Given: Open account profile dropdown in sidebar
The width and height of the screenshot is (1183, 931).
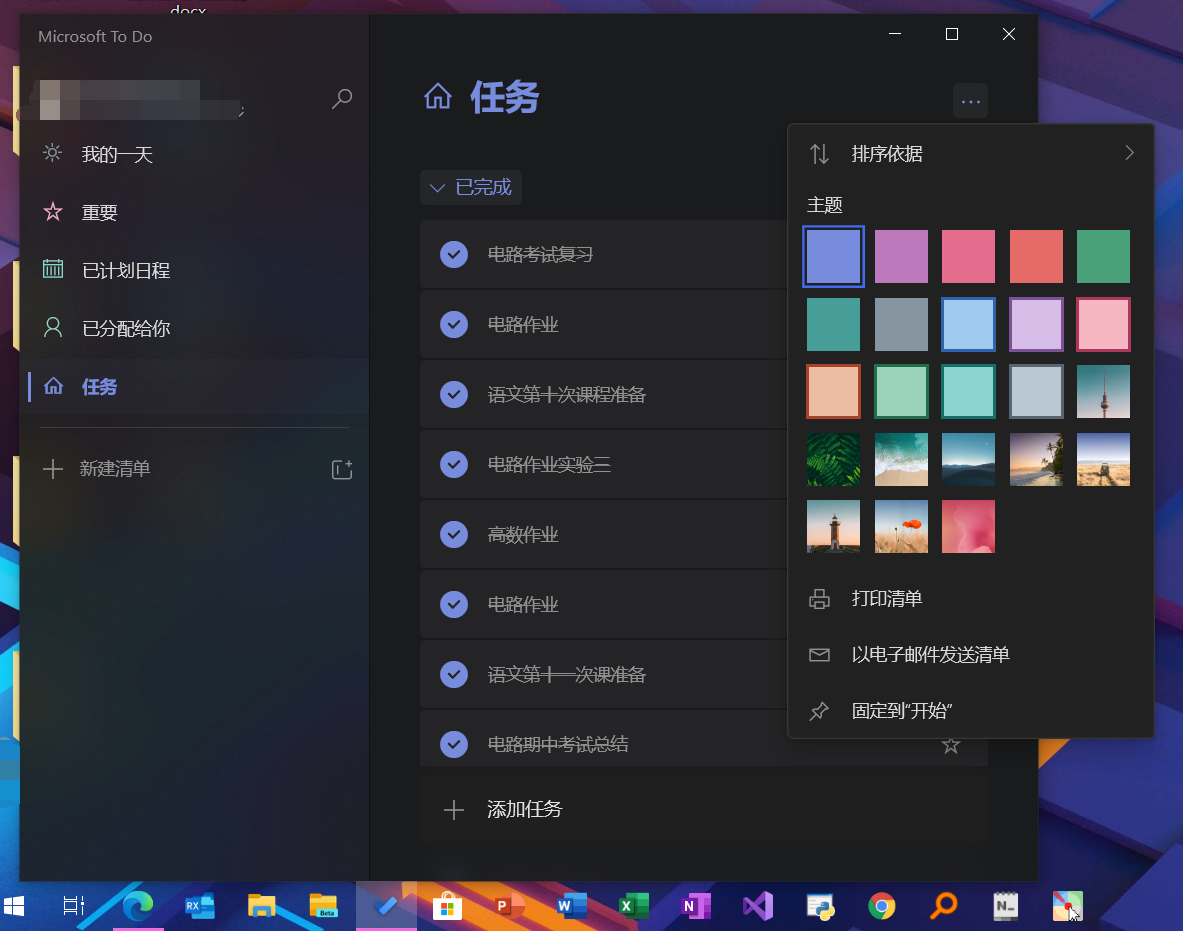Looking at the screenshot, I should click(x=140, y=100).
